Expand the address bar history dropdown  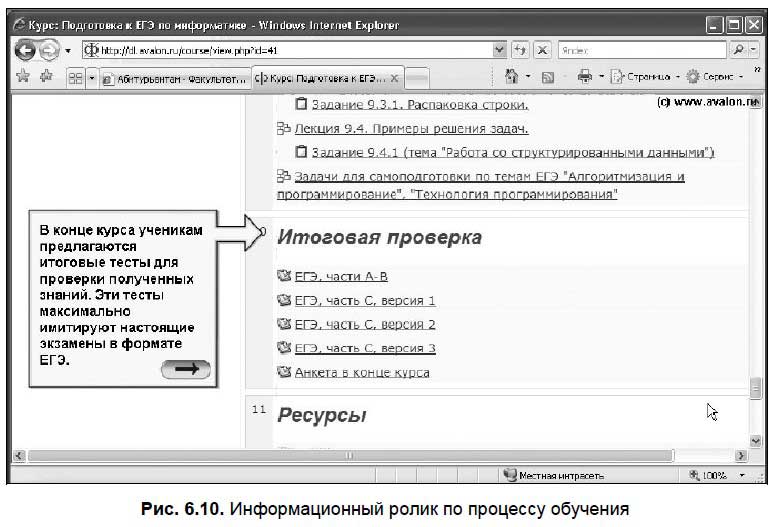pyautogui.click(x=500, y=50)
